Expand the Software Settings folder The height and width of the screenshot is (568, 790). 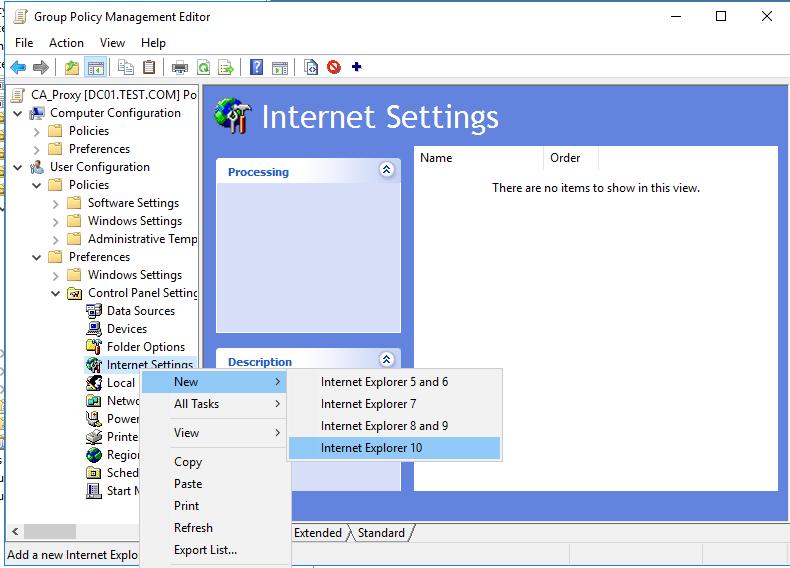click(x=55, y=204)
